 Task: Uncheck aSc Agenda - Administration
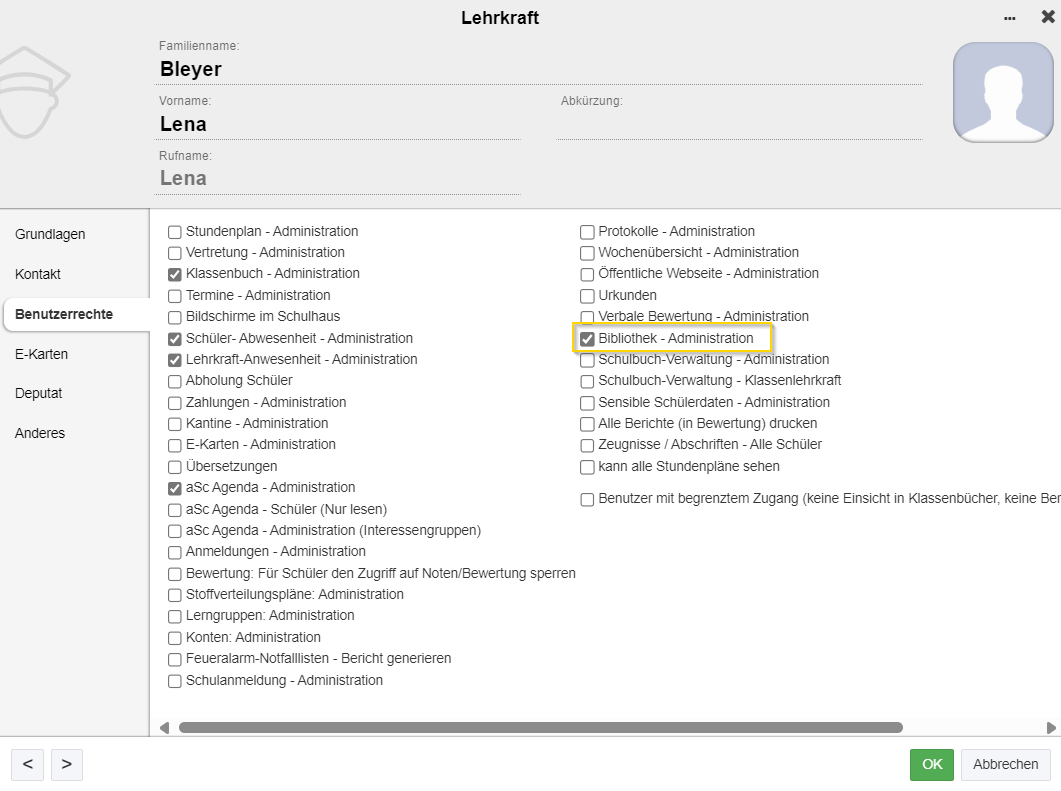(175, 488)
